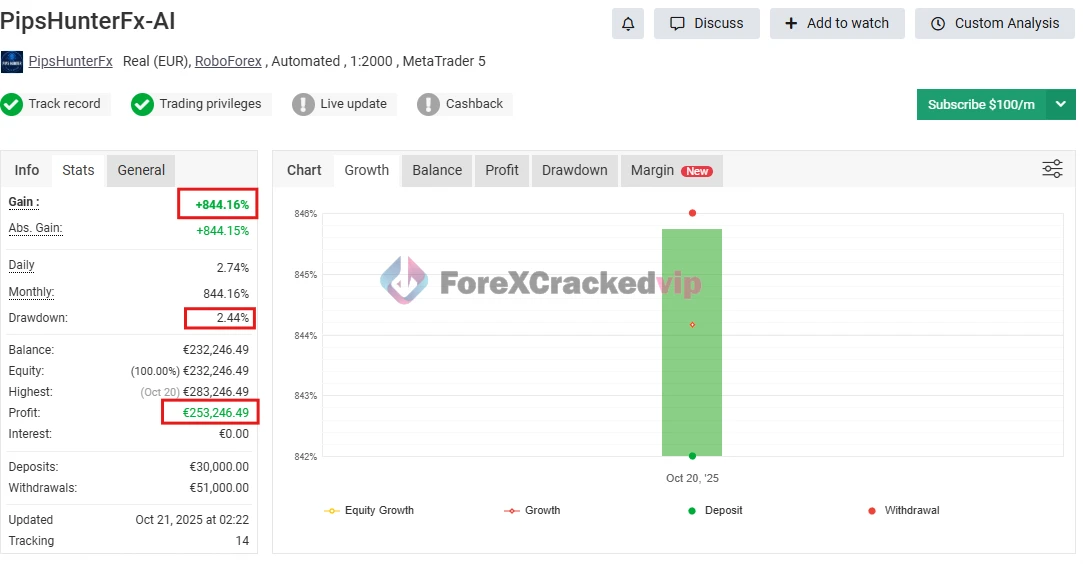Viewport: 1083px width, 564px height.
Task: Select the Margin New chart tab
Action: 671,170
